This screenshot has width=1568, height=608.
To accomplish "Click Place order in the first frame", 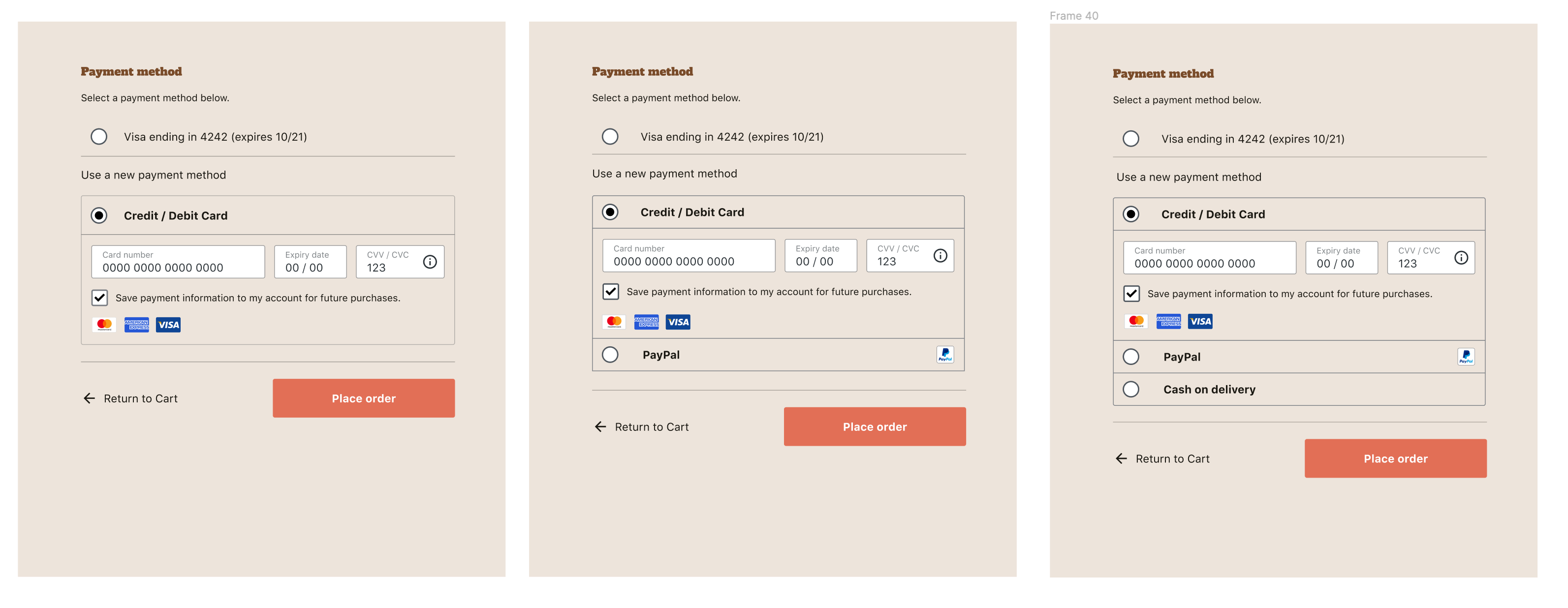I will (363, 398).
